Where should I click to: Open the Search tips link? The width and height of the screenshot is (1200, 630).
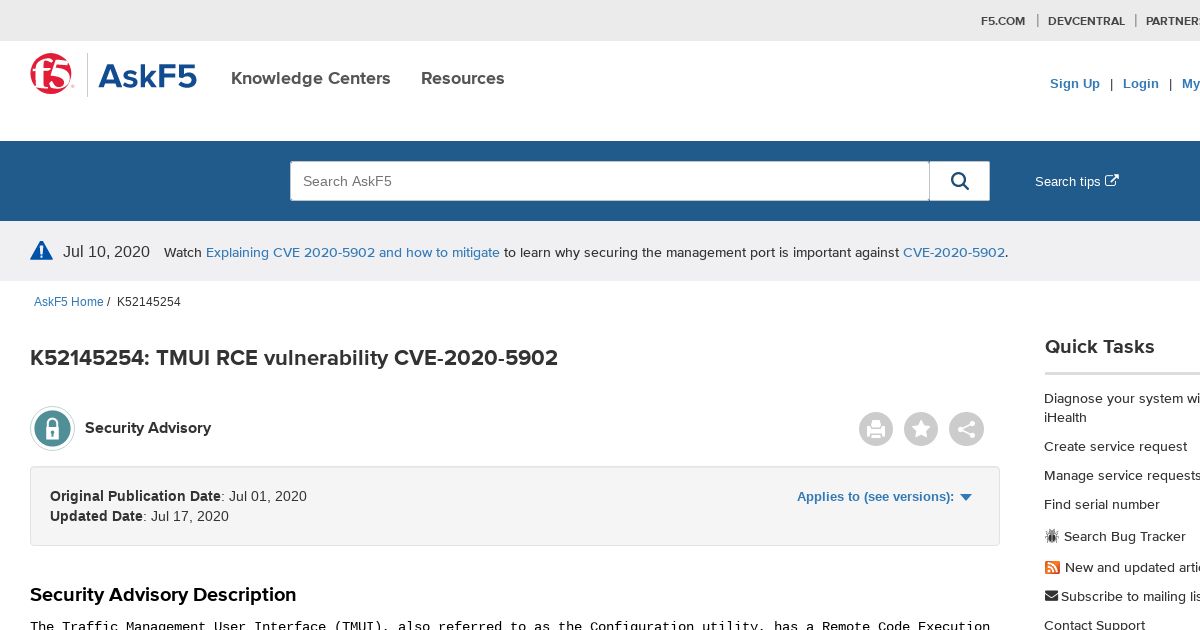tap(1077, 181)
